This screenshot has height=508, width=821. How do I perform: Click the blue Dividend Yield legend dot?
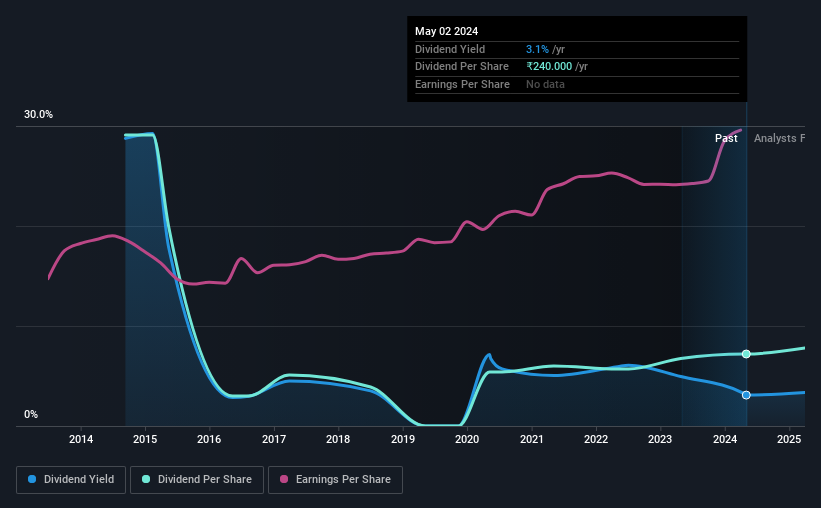tap(32, 479)
